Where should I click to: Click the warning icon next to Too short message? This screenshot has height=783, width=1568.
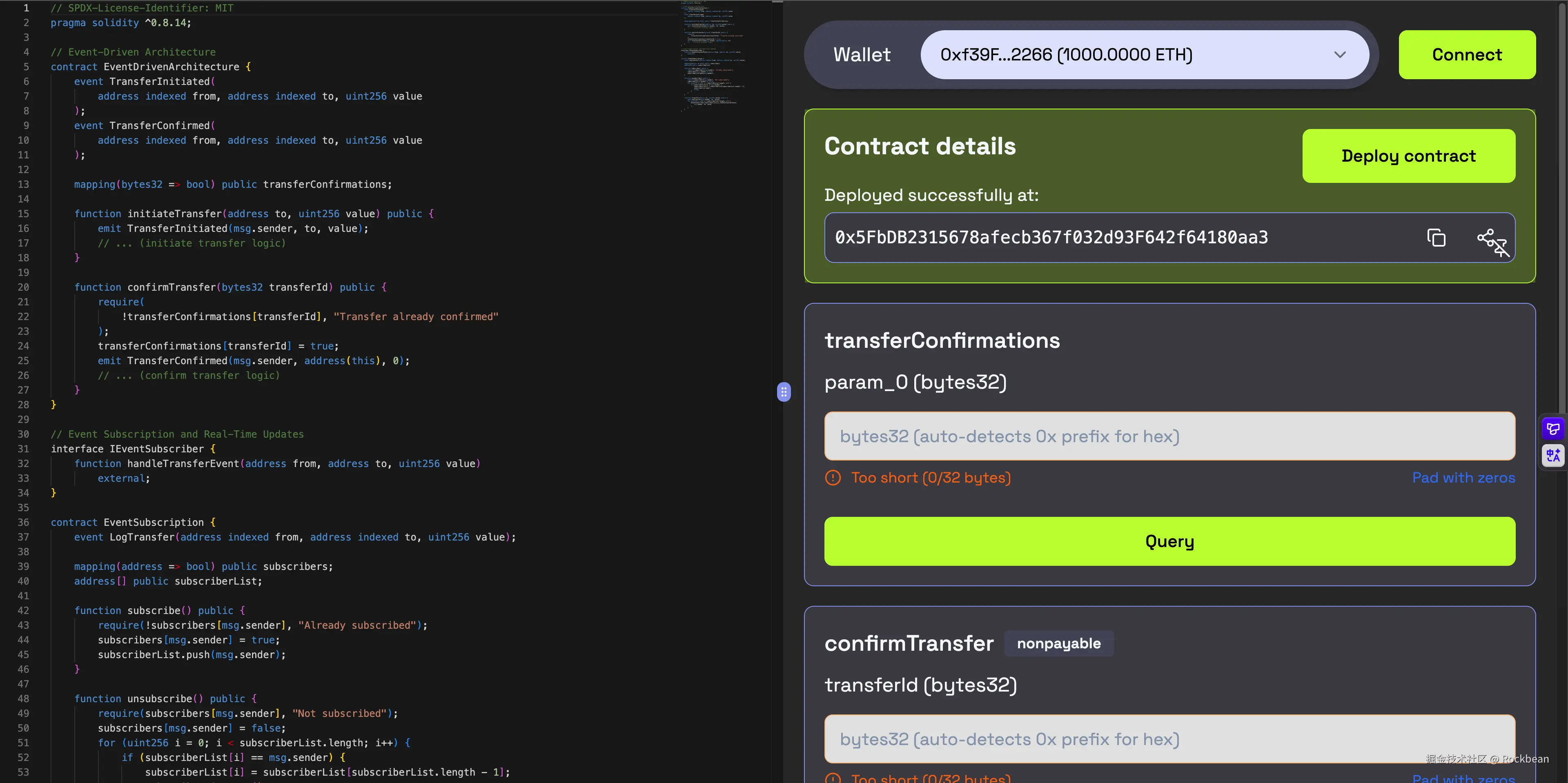[x=833, y=478]
